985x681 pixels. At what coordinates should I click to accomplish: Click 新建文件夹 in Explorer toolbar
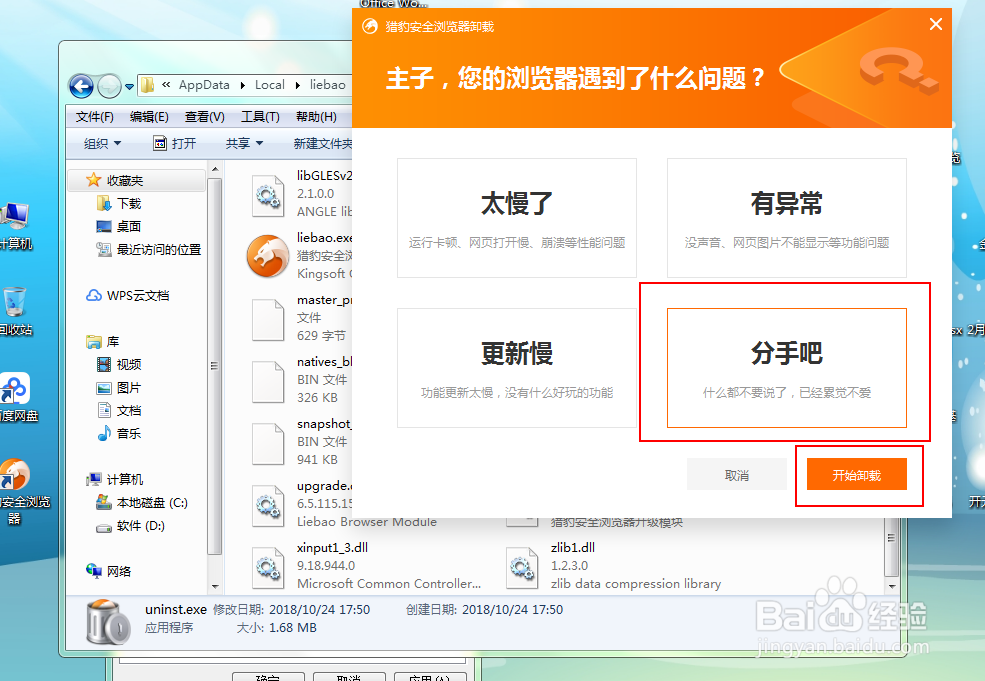(322, 144)
